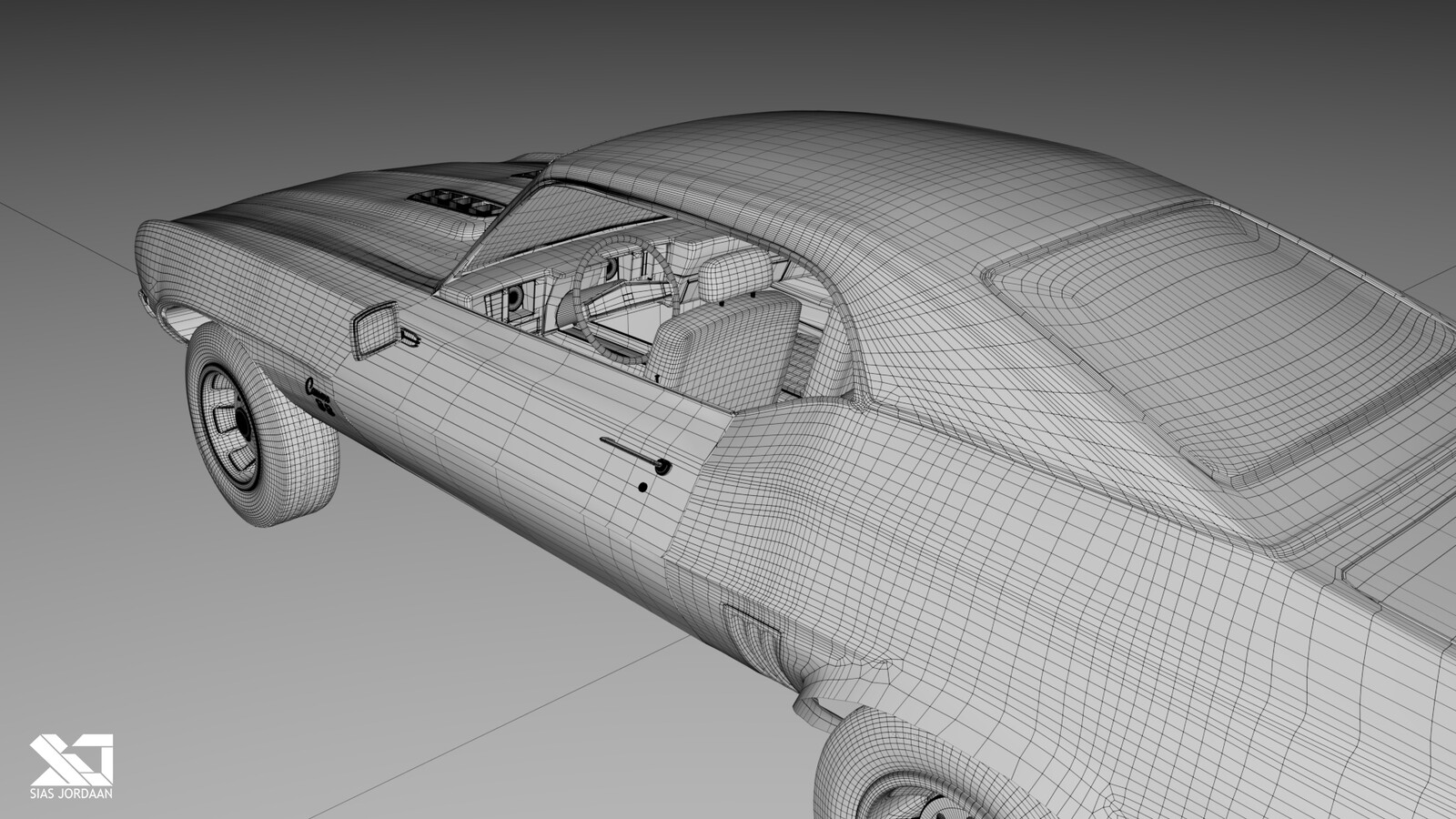Select the round door lock below the handle
This screenshot has height=819, width=1456.
[644, 488]
